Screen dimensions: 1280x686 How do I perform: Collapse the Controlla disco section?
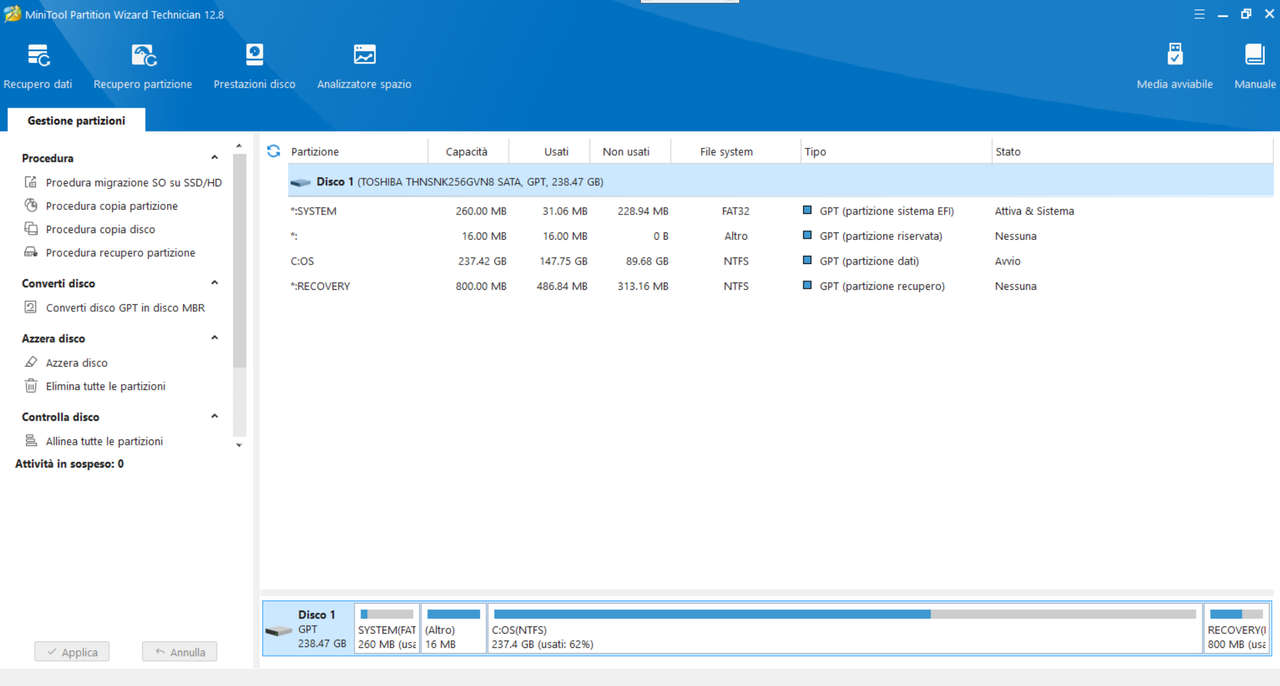click(x=214, y=416)
